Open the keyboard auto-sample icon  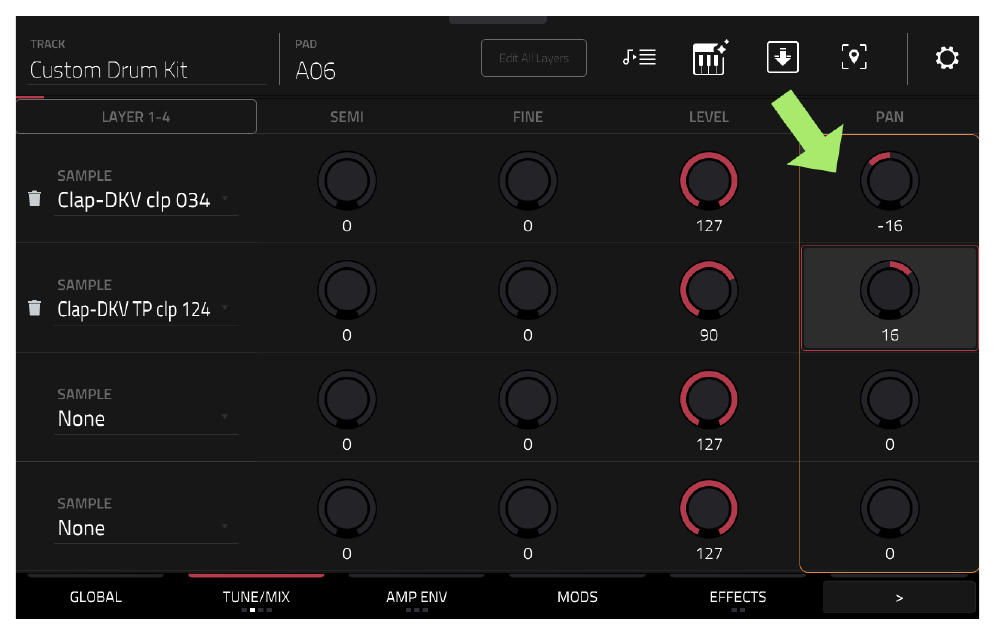point(710,58)
